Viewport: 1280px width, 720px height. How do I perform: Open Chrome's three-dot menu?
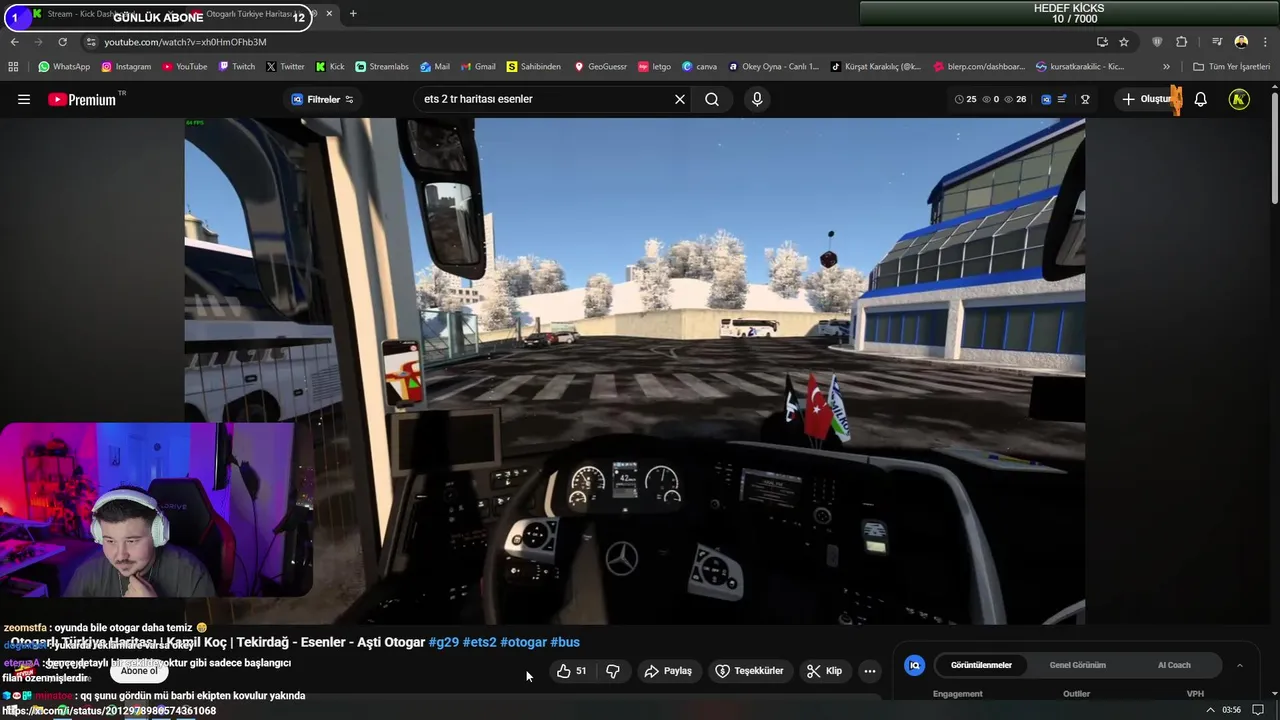pos(1264,42)
